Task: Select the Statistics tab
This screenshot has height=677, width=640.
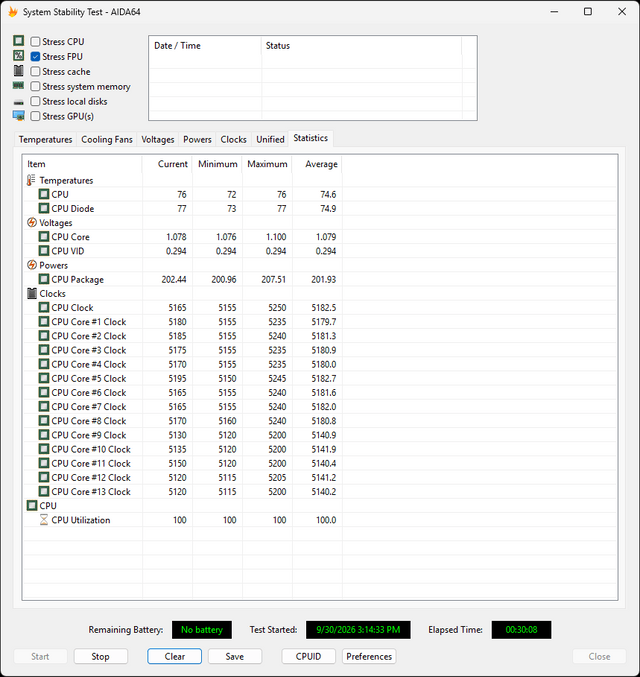Action: (x=310, y=138)
